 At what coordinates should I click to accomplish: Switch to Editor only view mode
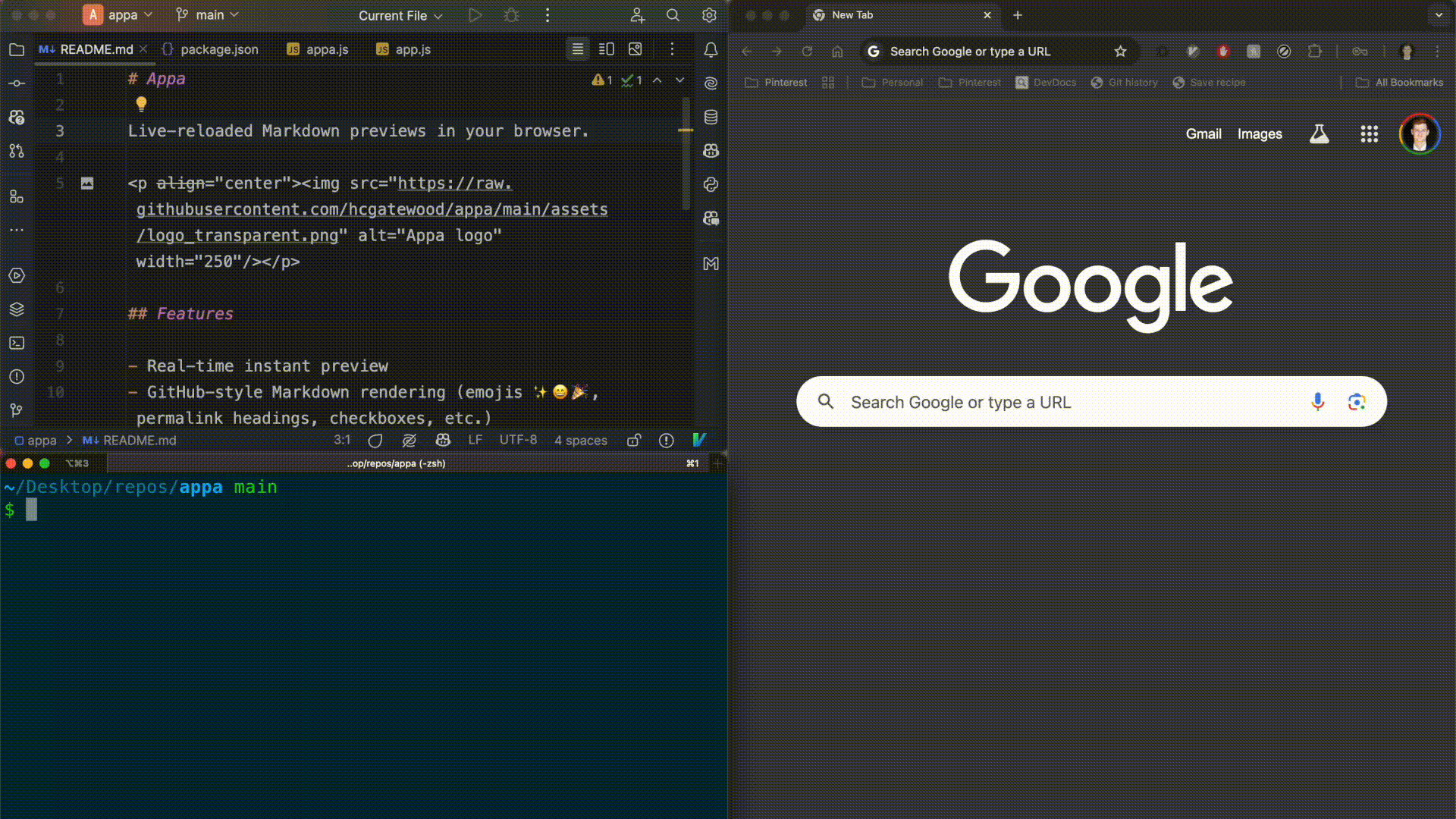578,49
